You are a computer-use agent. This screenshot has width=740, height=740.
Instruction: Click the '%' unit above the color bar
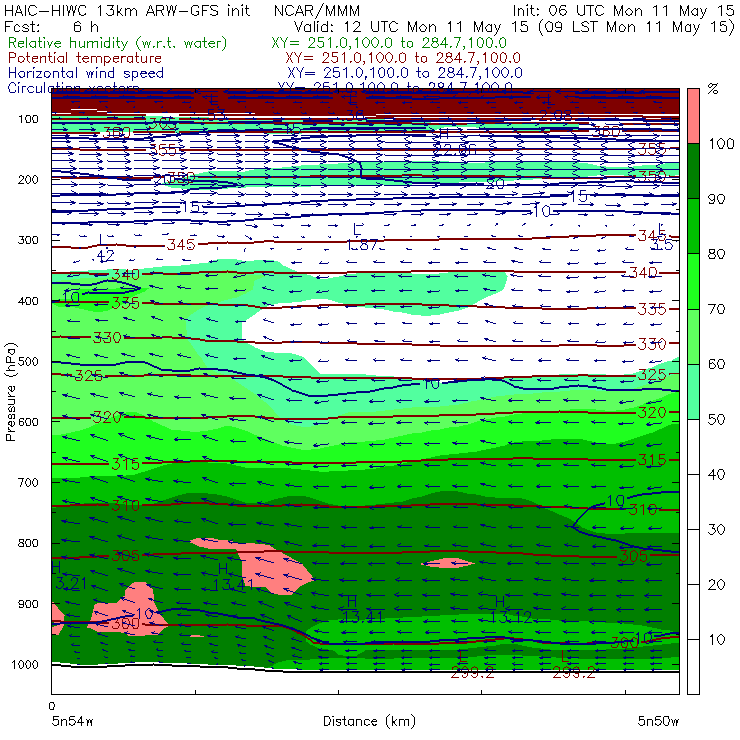tap(713, 88)
